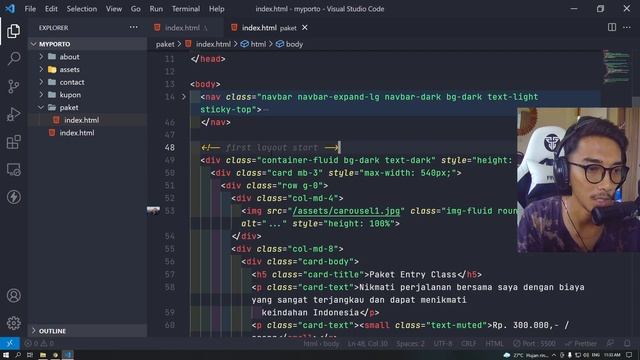Show hidden system tray icons
Viewport: 640px width, 360px height.
554,355
